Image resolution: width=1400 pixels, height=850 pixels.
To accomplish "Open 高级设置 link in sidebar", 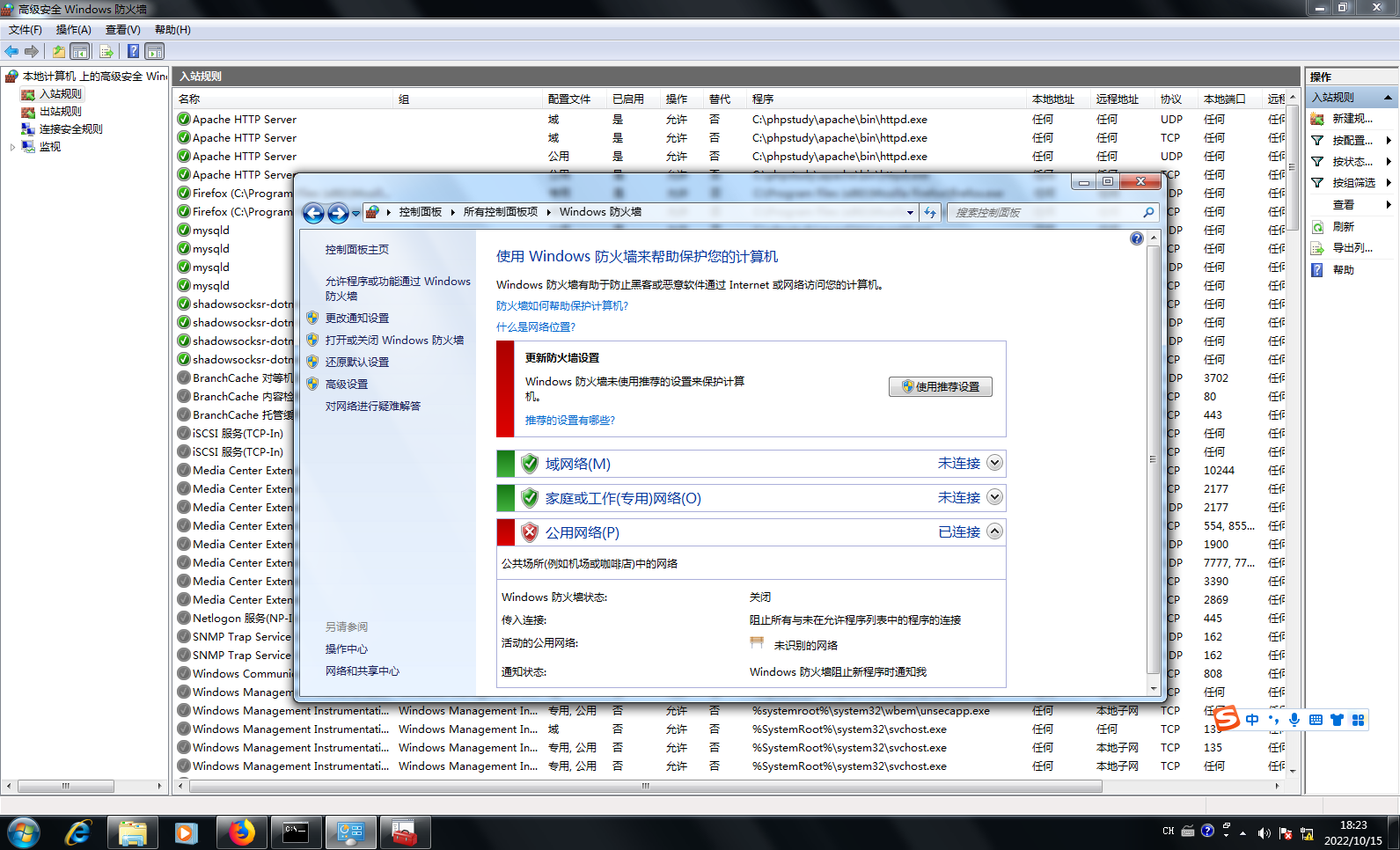I will [x=347, y=385].
